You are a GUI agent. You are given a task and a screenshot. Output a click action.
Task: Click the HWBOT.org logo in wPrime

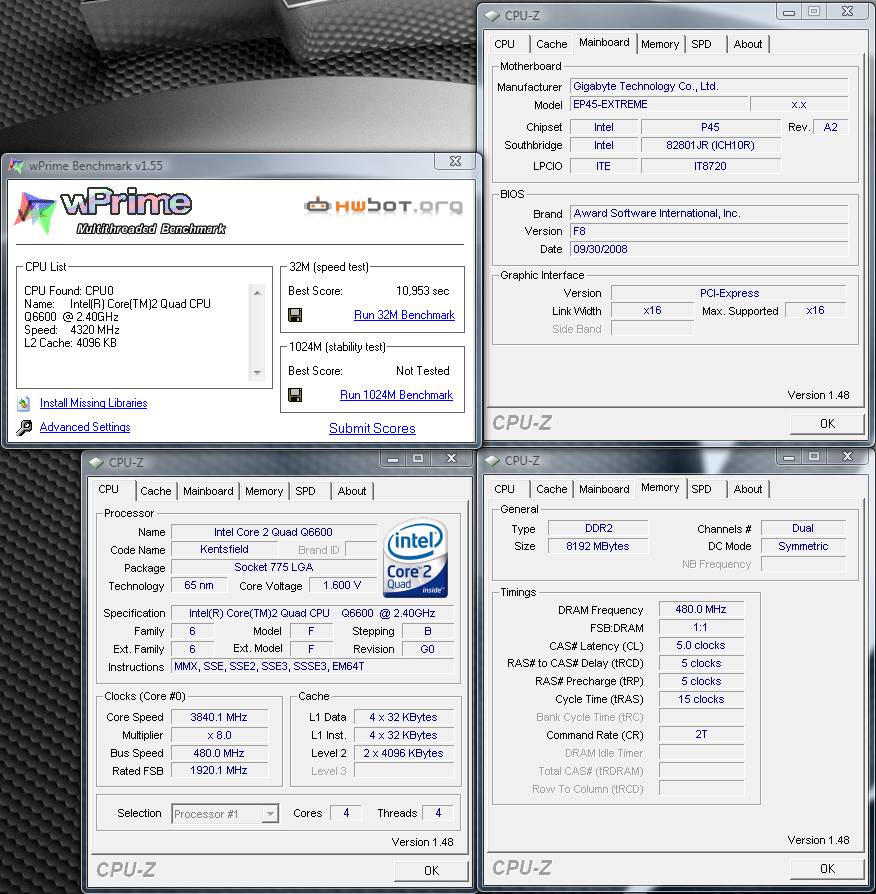(x=383, y=205)
